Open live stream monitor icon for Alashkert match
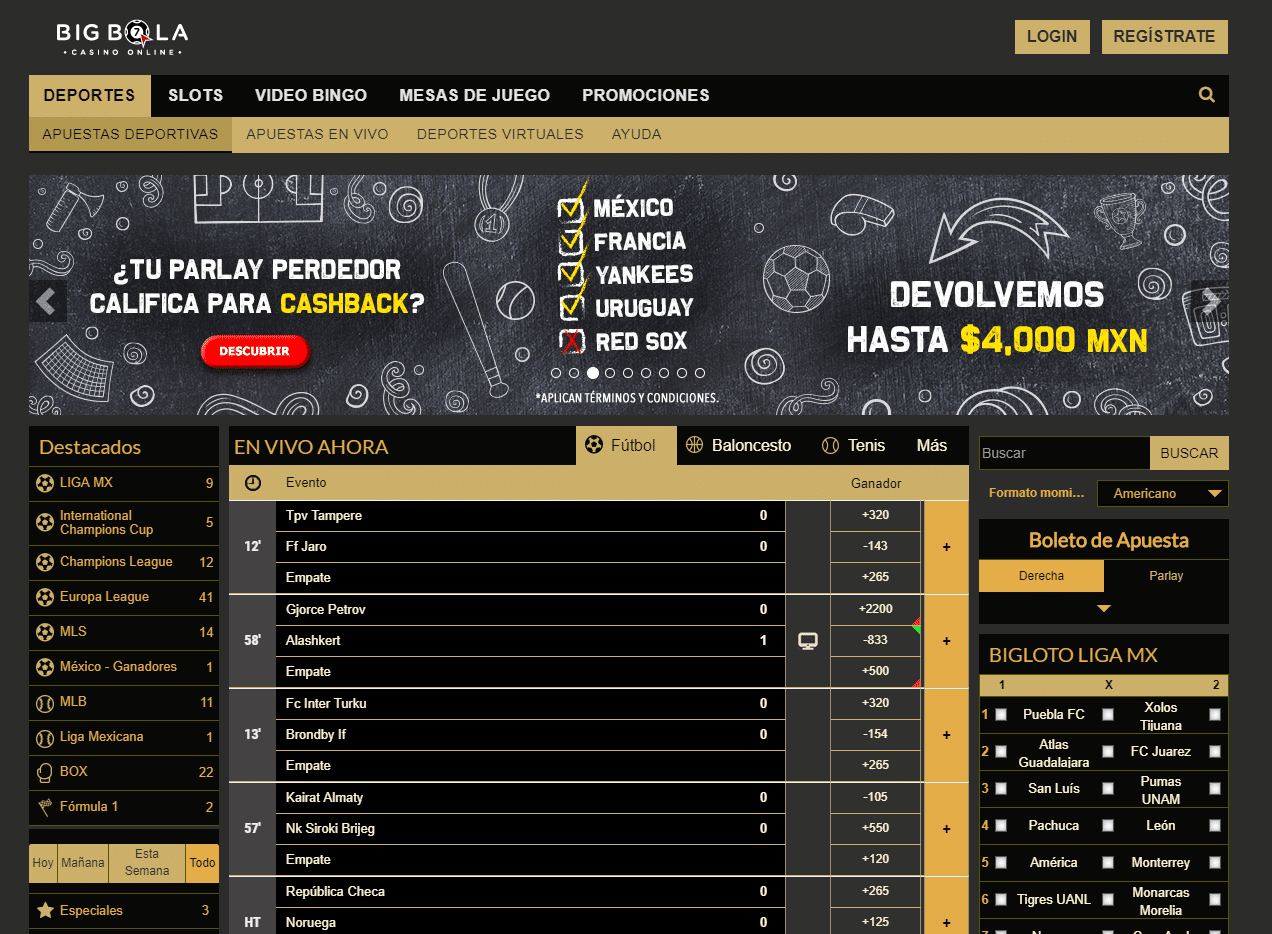The width and height of the screenshot is (1272, 934). pyautogui.click(x=808, y=641)
